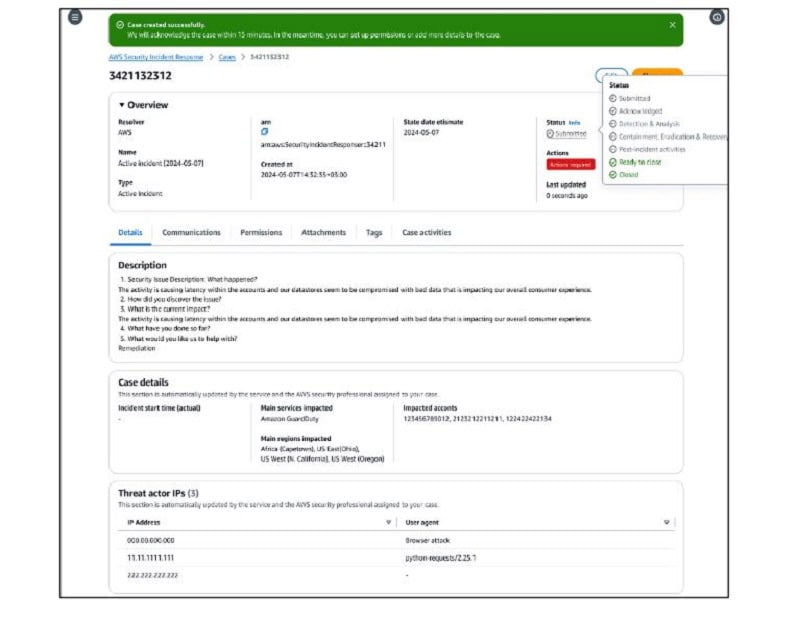Dismiss the green success banner
The width and height of the screenshot is (800, 620).
pyautogui.click(x=672, y=25)
